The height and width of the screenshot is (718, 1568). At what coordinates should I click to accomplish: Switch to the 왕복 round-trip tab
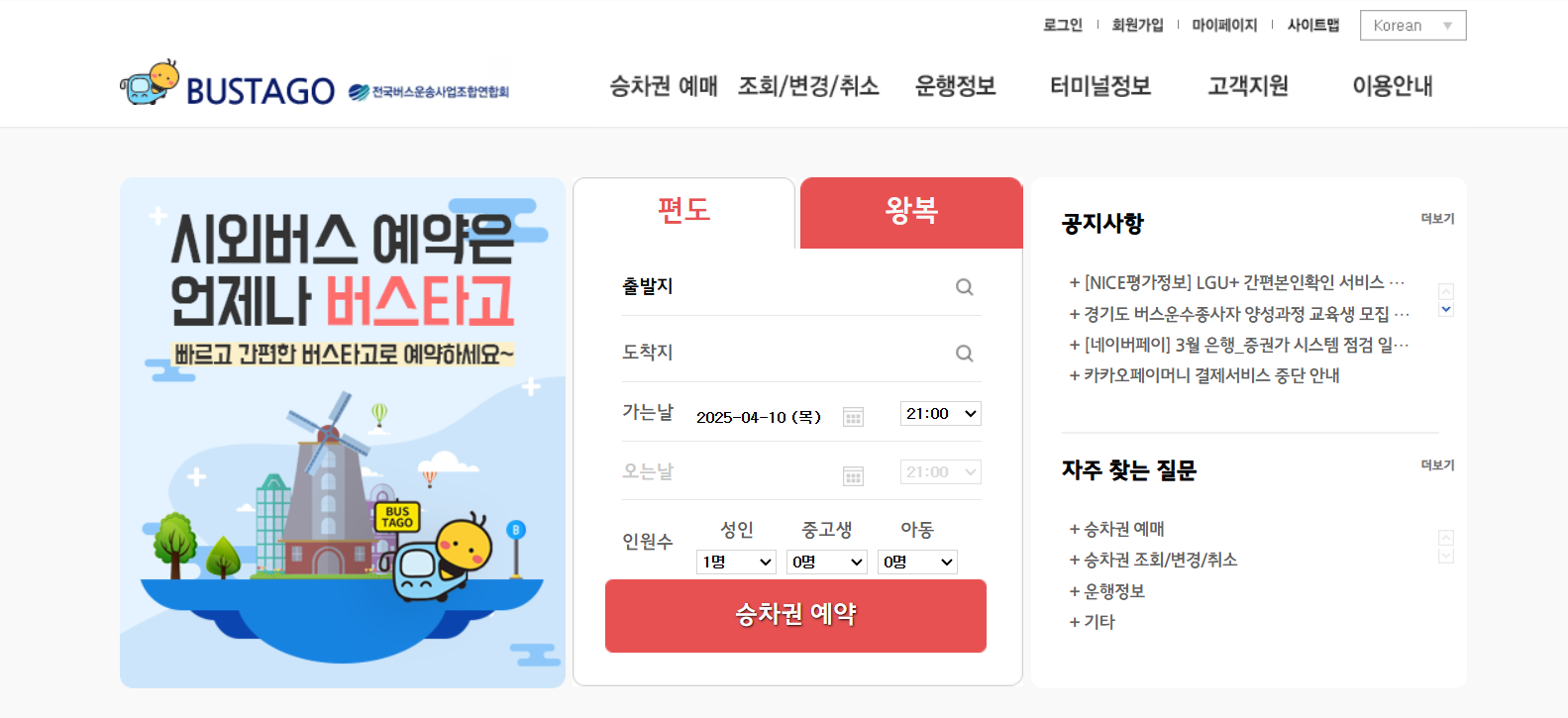911,212
